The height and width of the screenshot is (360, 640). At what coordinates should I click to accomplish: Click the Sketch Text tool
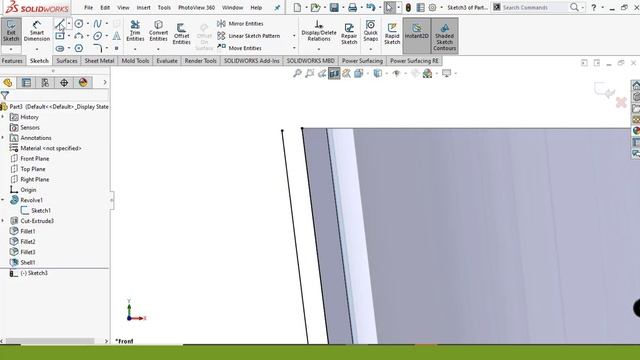tap(116, 36)
